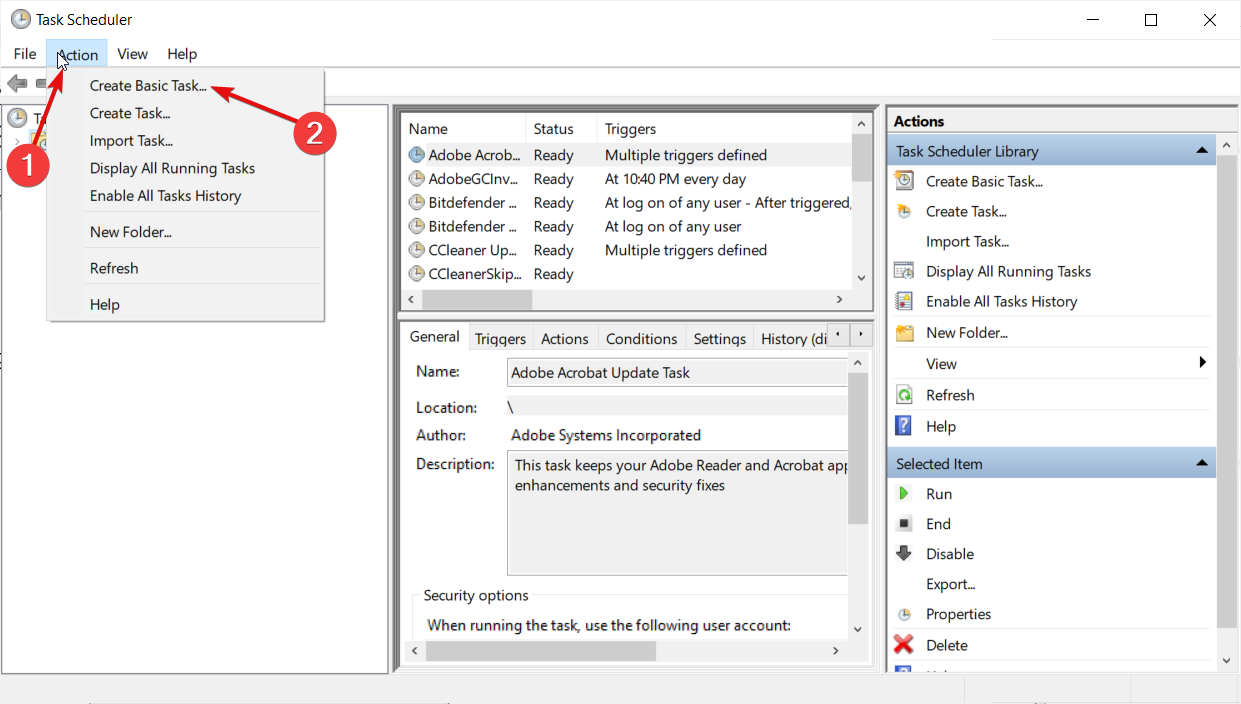1241x704 pixels.
Task: Click Enable All Tasks History icon
Action: [904, 301]
